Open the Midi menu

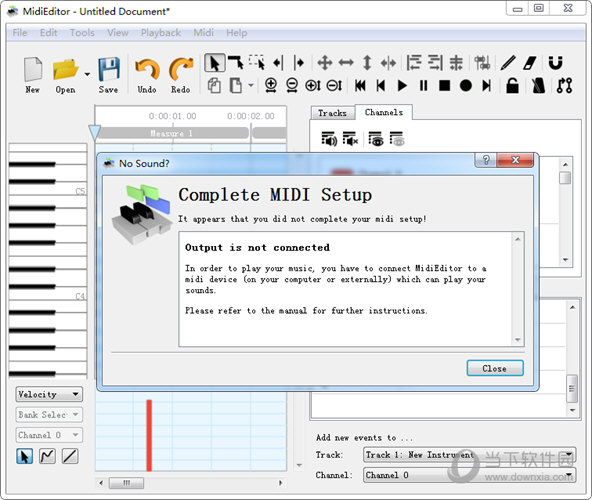point(204,33)
